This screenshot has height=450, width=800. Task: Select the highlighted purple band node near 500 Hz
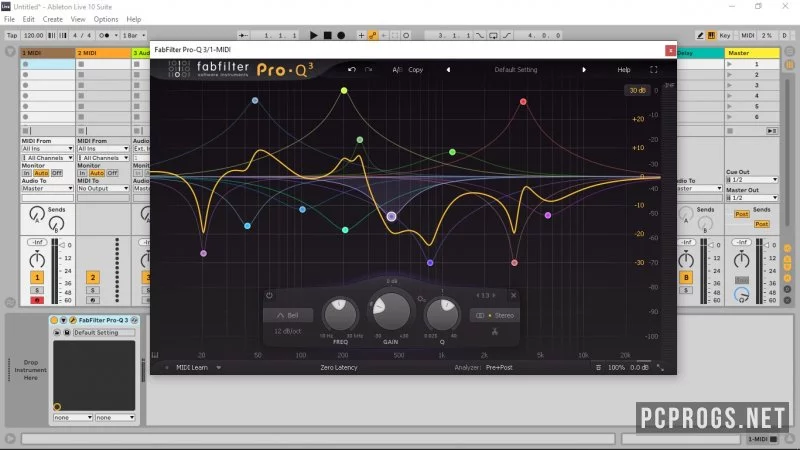(x=391, y=216)
